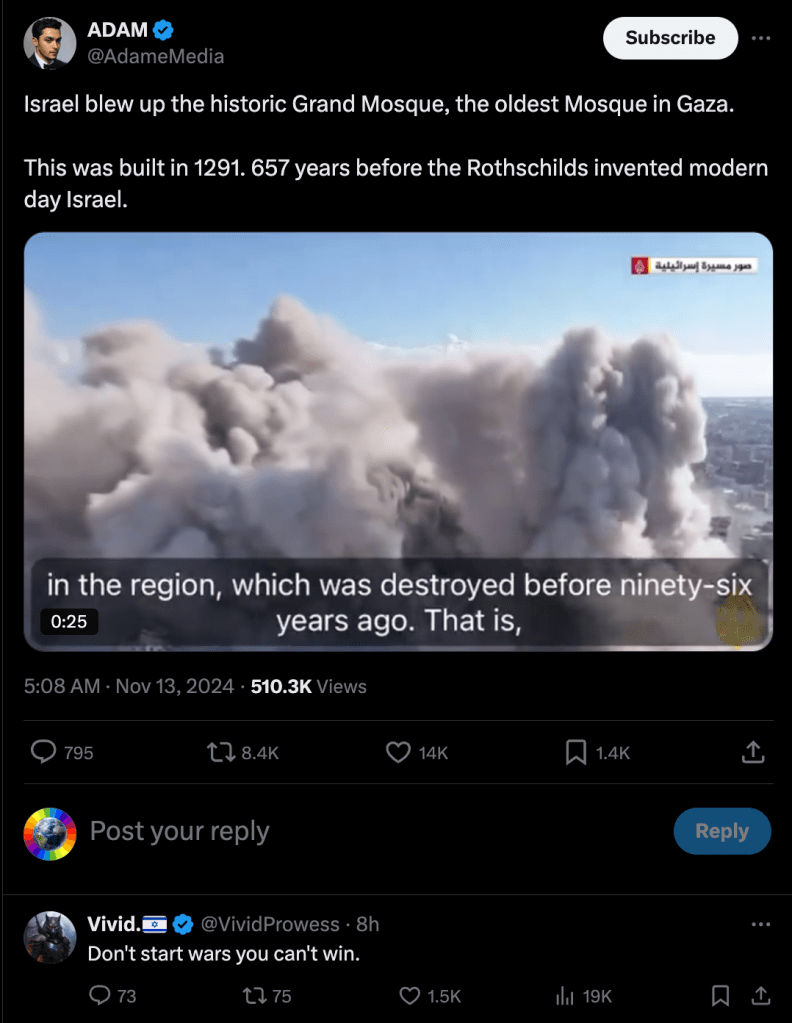
Task: Bookmark Vivid's reply
Action: pyautogui.click(x=720, y=996)
